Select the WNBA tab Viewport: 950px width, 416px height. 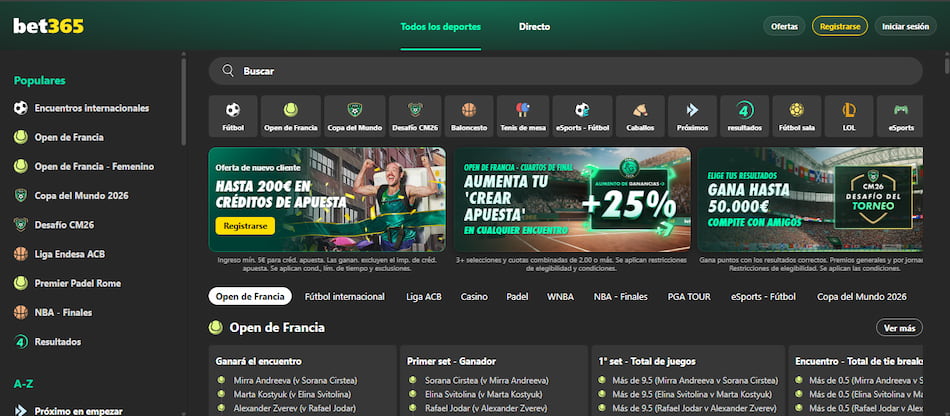(x=560, y=296)
